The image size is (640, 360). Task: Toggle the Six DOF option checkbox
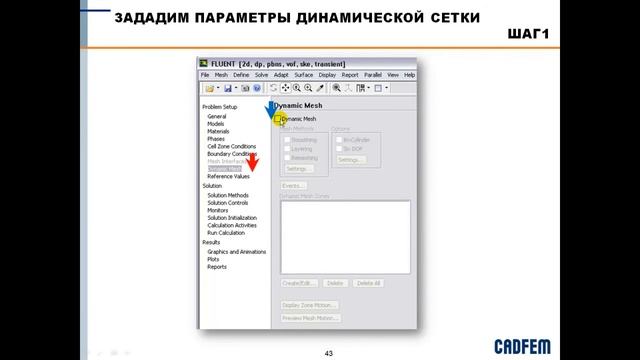pos(339,149)
